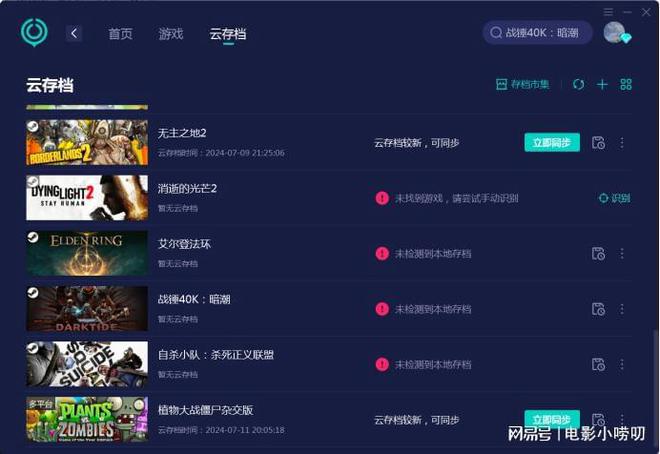The image size is (660, 454).
Task: Expand more options for 艾尔登法环
Action: [622, 254]
